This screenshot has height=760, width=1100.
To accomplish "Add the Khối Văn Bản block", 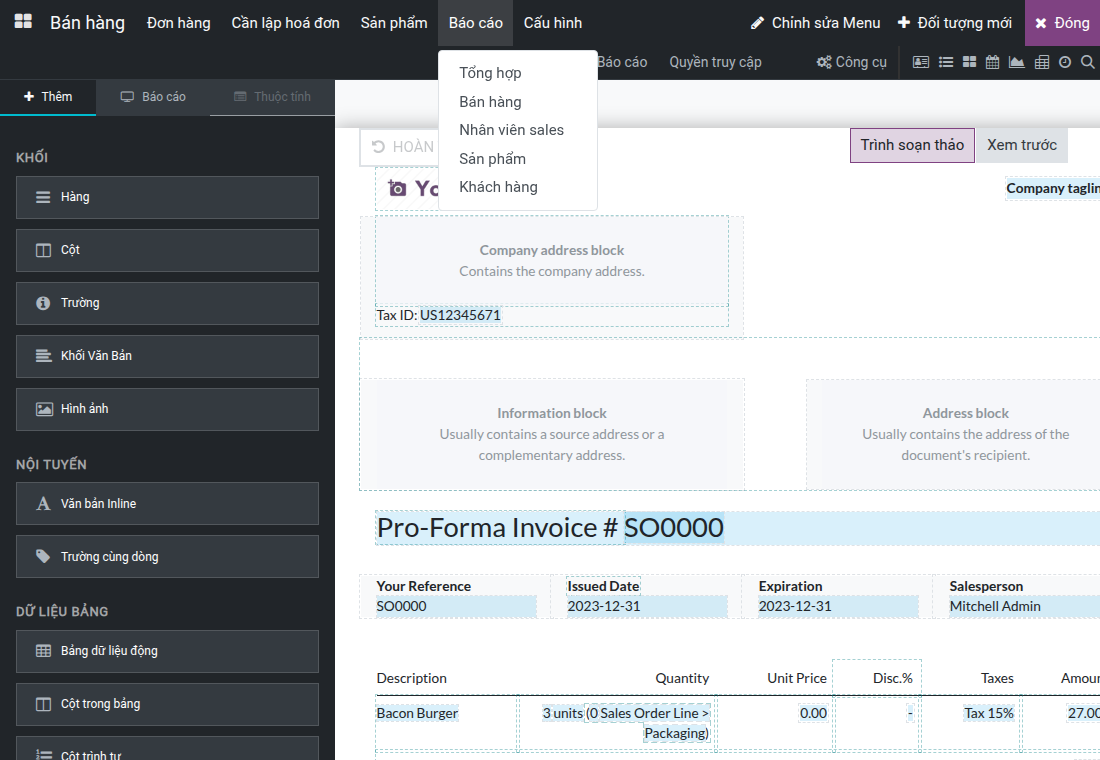I will 167,356.
